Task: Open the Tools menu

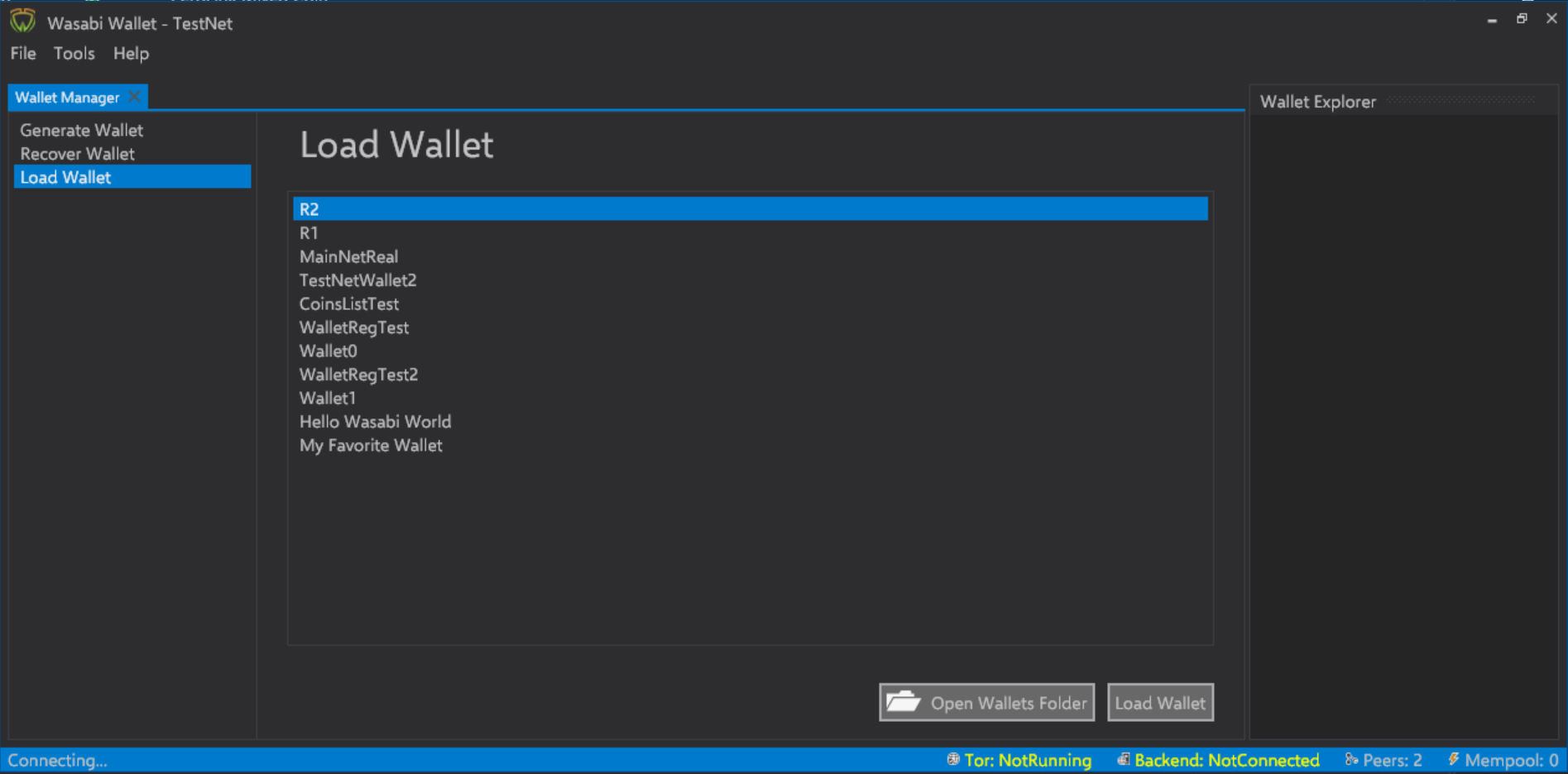Action: point(74,53)
